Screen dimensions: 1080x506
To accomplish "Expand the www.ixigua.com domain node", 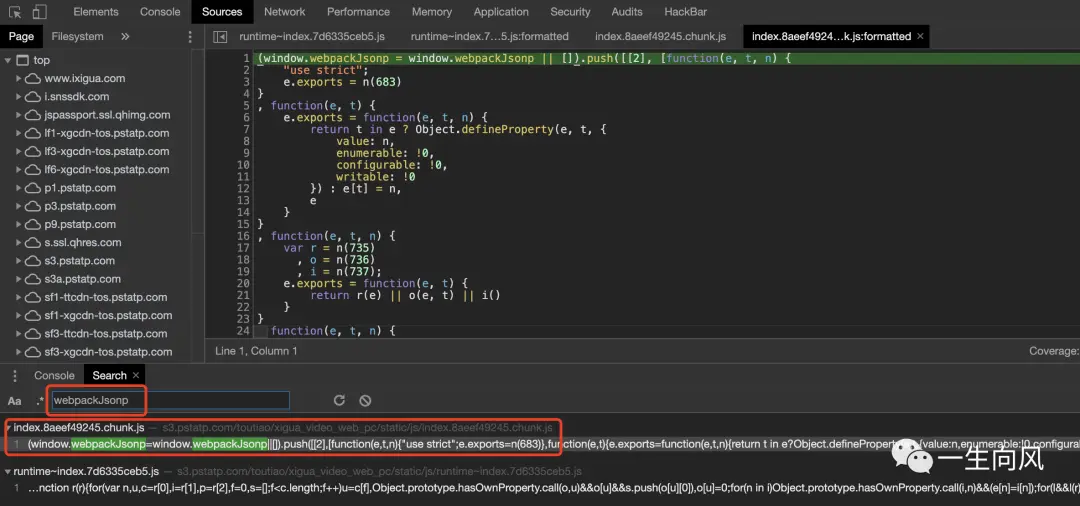I will click(19, 78).
